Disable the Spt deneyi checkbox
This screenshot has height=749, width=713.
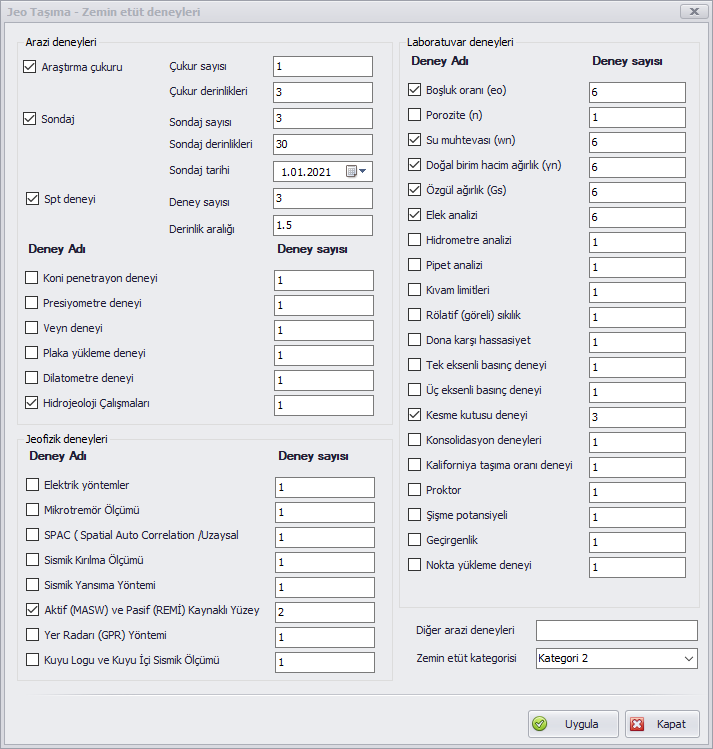[x=32, y=198]
